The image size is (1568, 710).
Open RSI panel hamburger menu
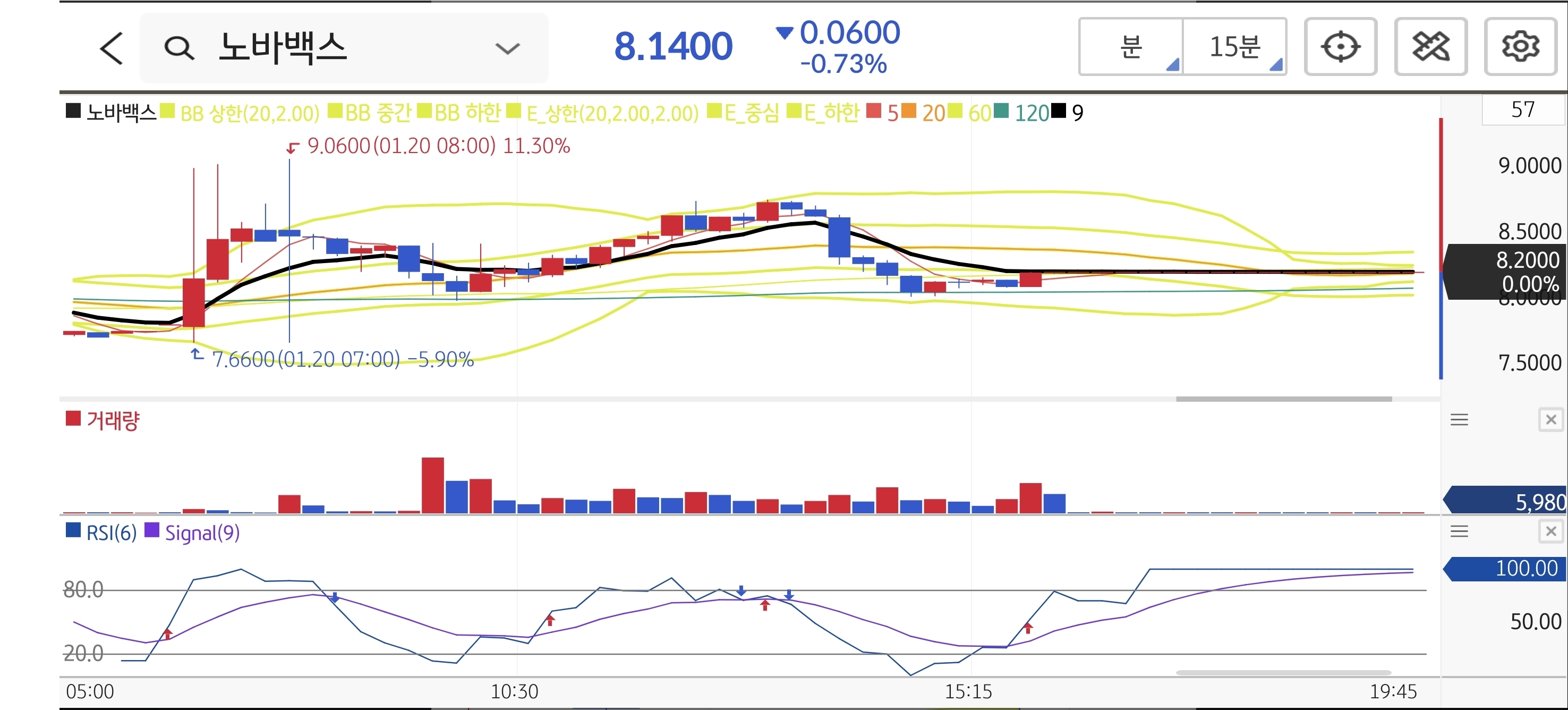[x=1459, y=531]
